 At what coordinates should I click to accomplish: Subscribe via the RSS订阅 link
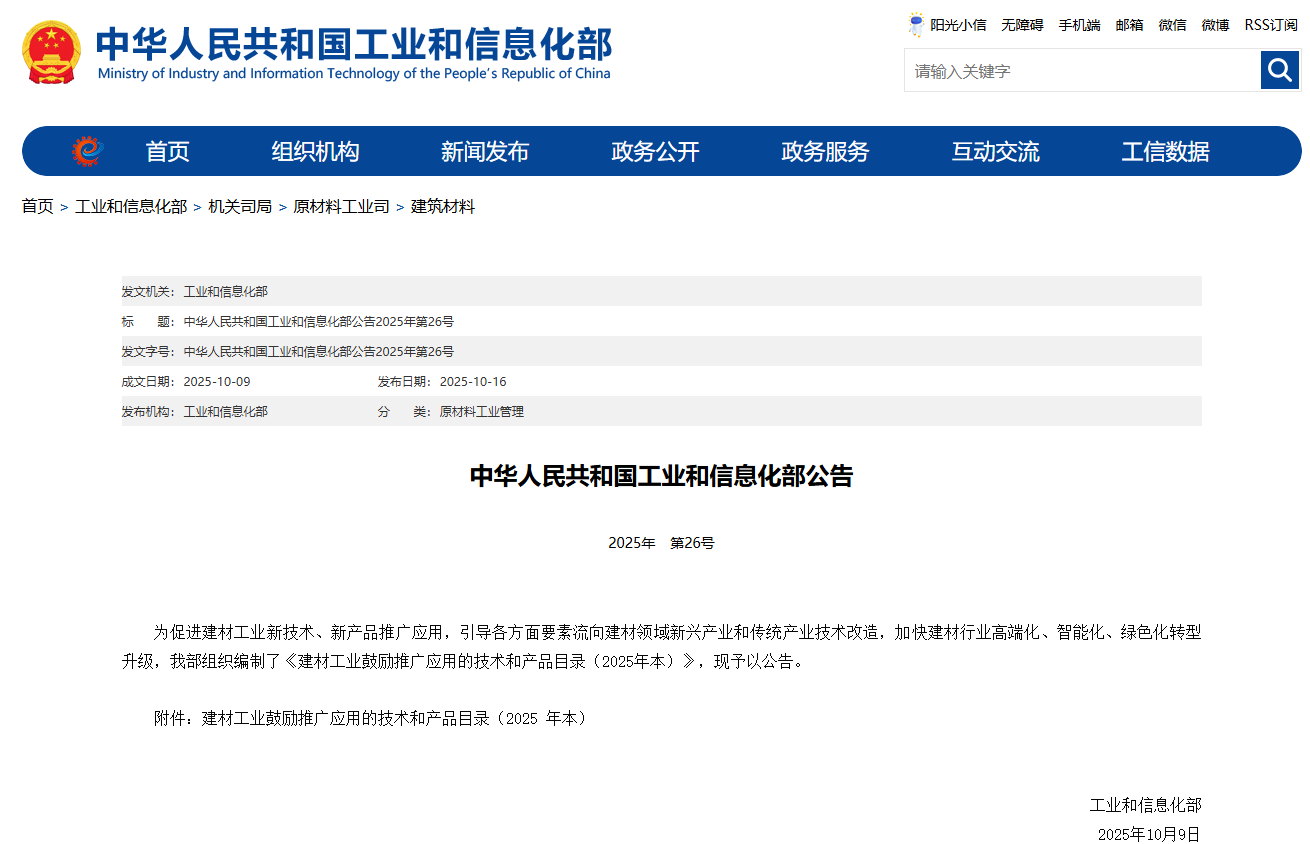[1270, 25]
